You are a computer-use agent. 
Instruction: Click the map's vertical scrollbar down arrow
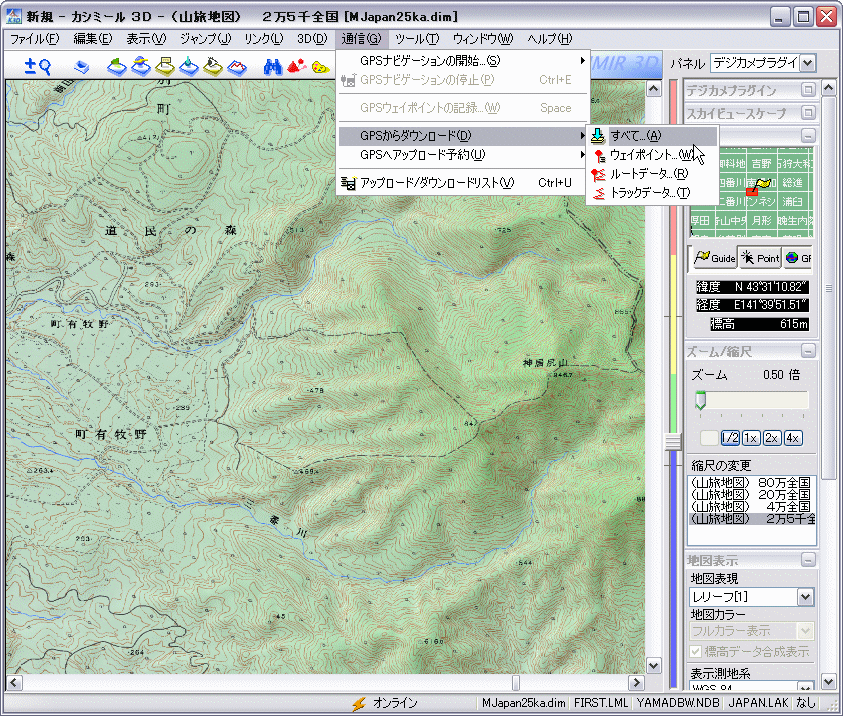click(x=653, y=665)
